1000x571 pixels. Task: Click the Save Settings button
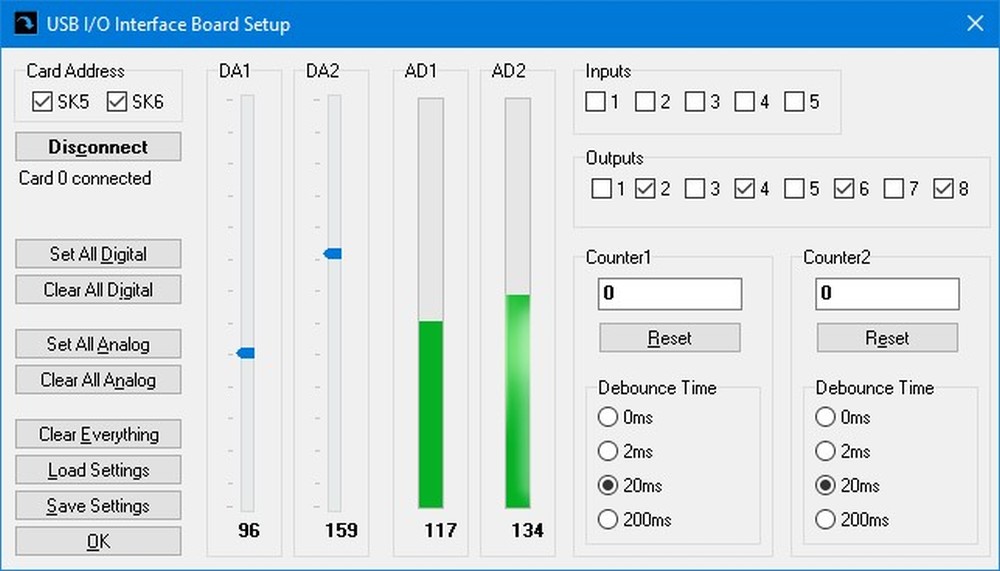98,506
